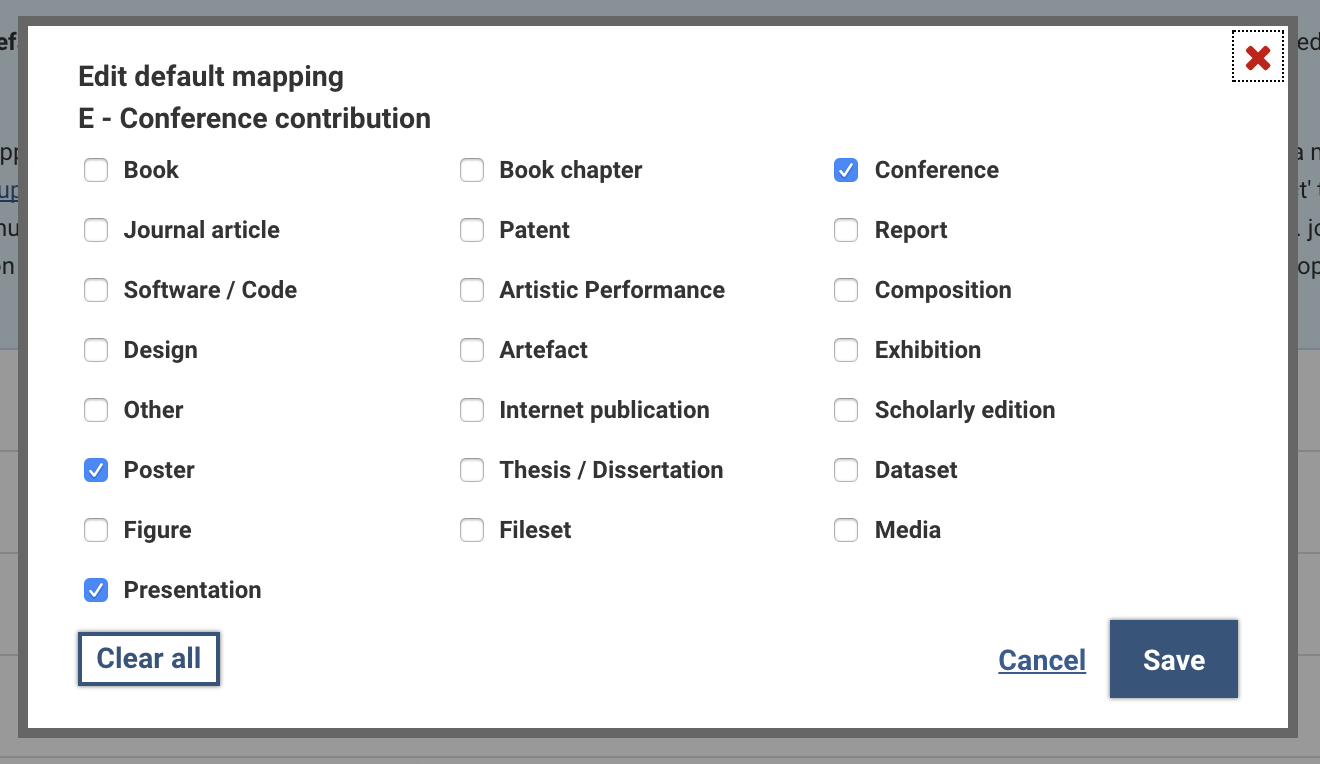Save the default mapping

[x=1173, y=659]
